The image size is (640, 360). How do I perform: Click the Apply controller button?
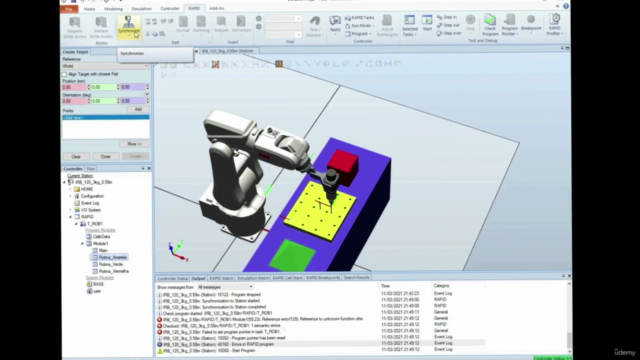click(x=335, y=24)
